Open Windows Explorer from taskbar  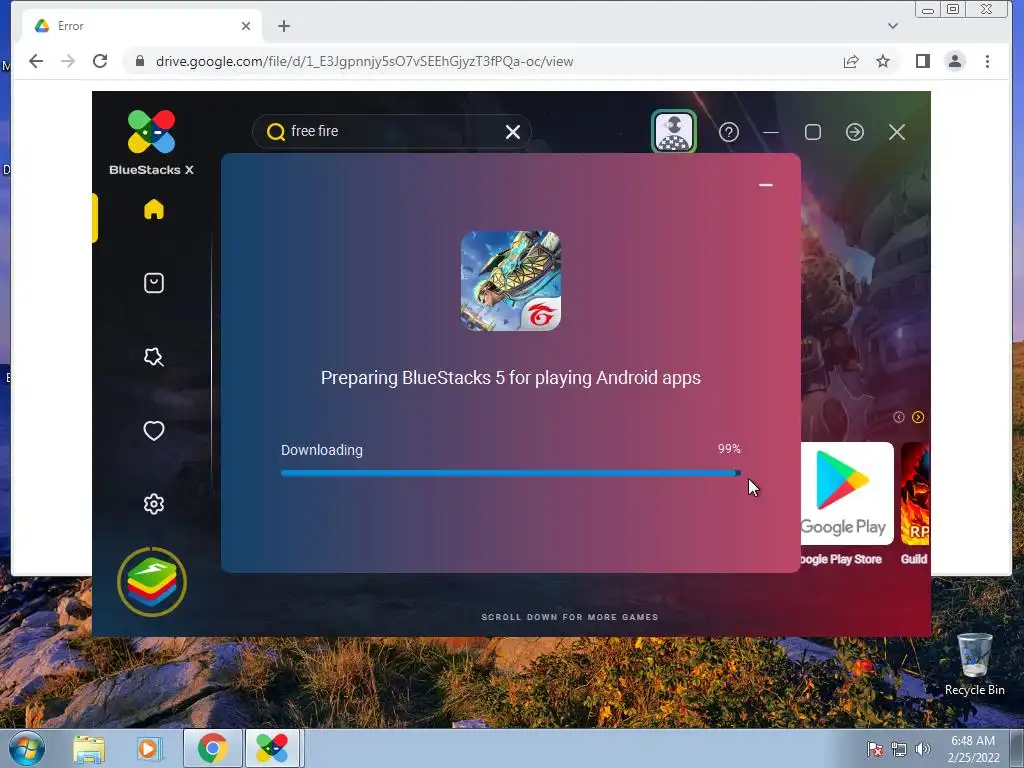pyautogui.click(x=89, y=748)
